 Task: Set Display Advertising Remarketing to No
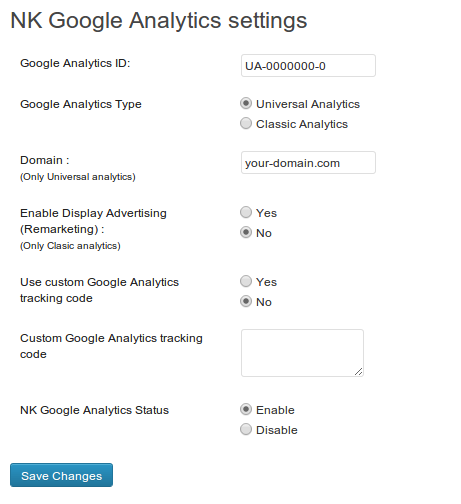click(x=246, y=232)
